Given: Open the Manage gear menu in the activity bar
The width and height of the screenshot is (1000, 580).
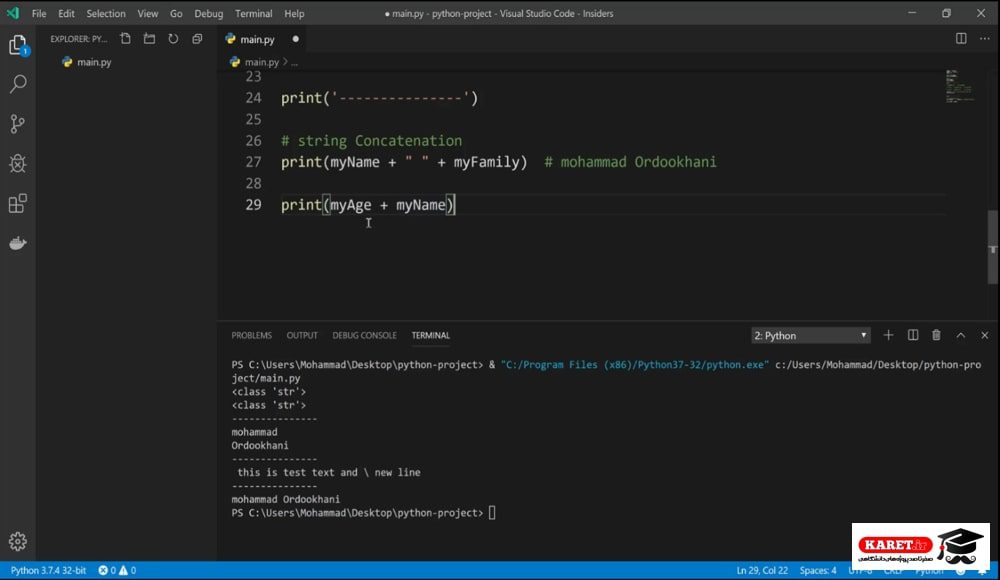Looking at the screenshot, I should click(x=18, y=541).
